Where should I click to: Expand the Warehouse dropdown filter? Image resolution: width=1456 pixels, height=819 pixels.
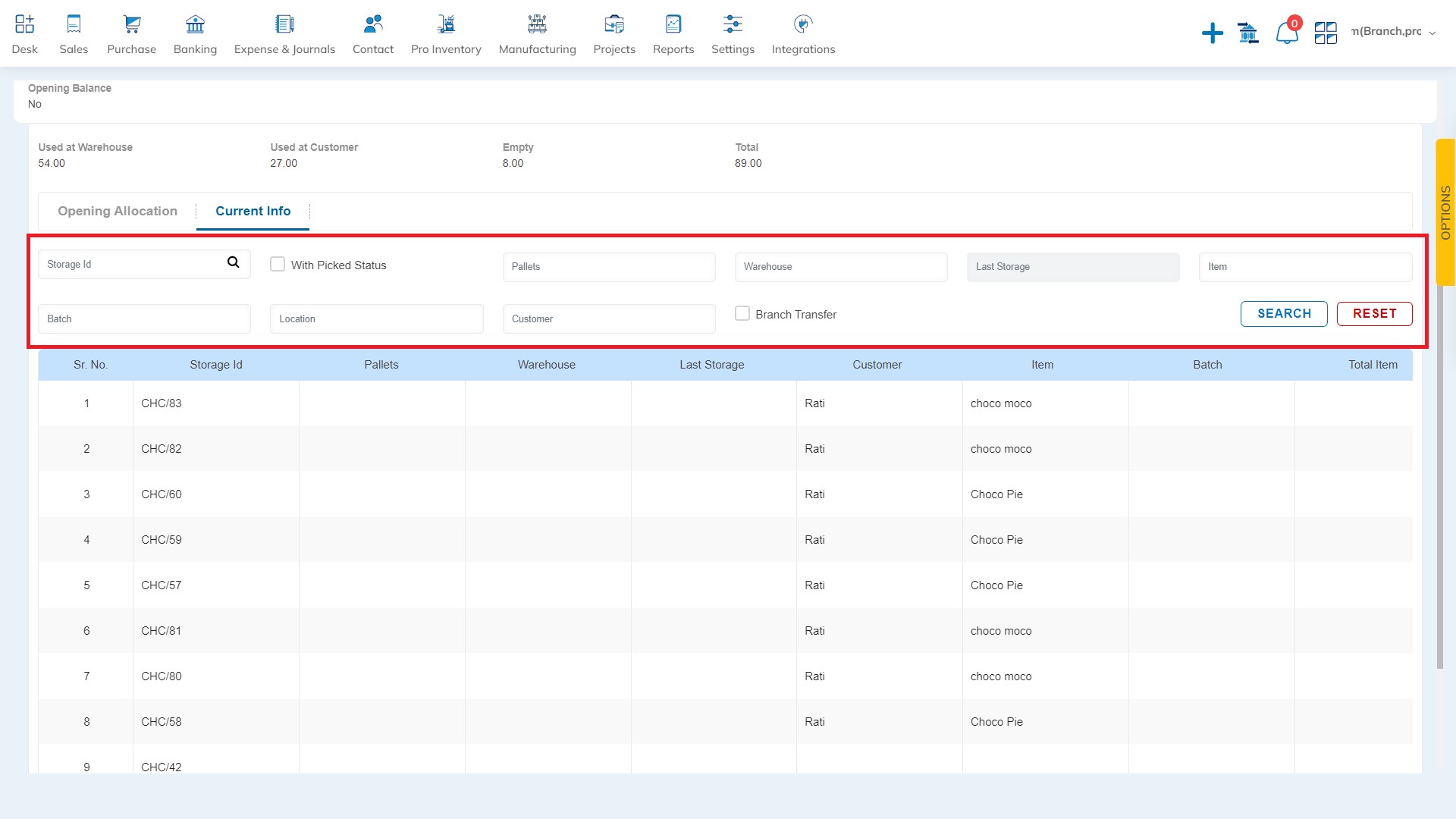tap(840, 266)
